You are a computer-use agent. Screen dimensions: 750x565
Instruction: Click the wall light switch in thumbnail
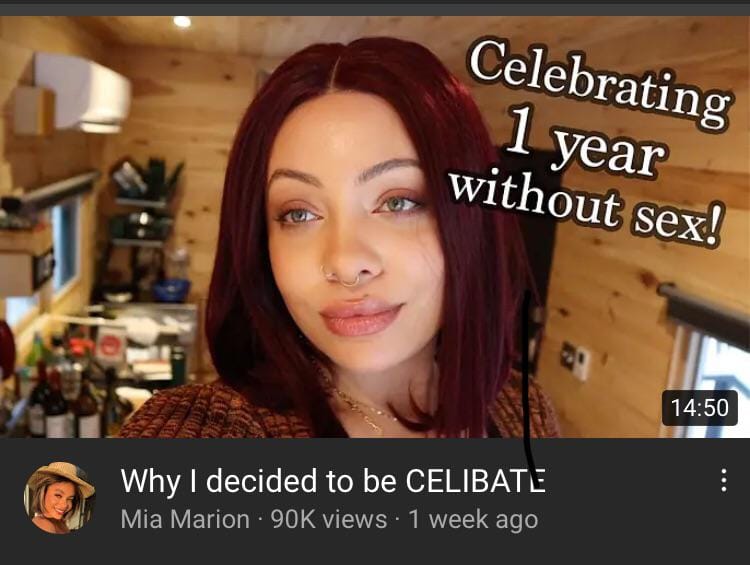[575, 359]
